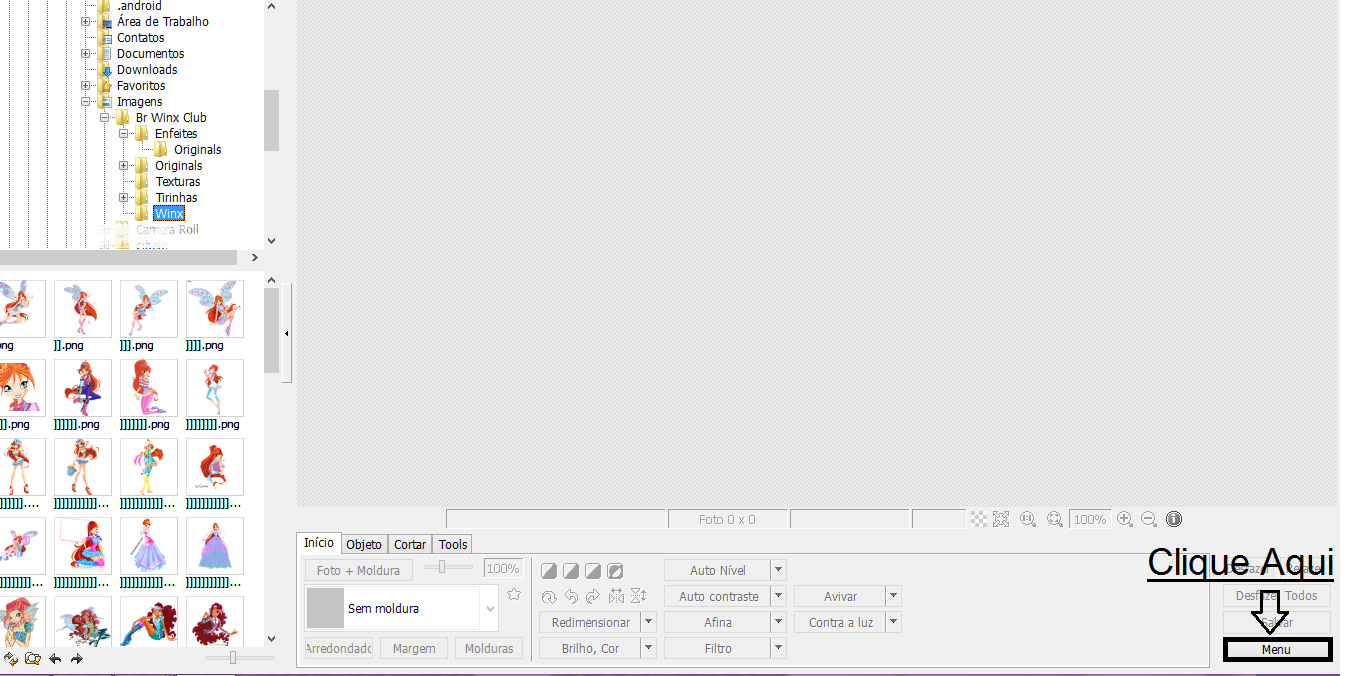Open the blue ball gown thumbnail
Viewport: 1366px width, 676px height.
(215, 545)
